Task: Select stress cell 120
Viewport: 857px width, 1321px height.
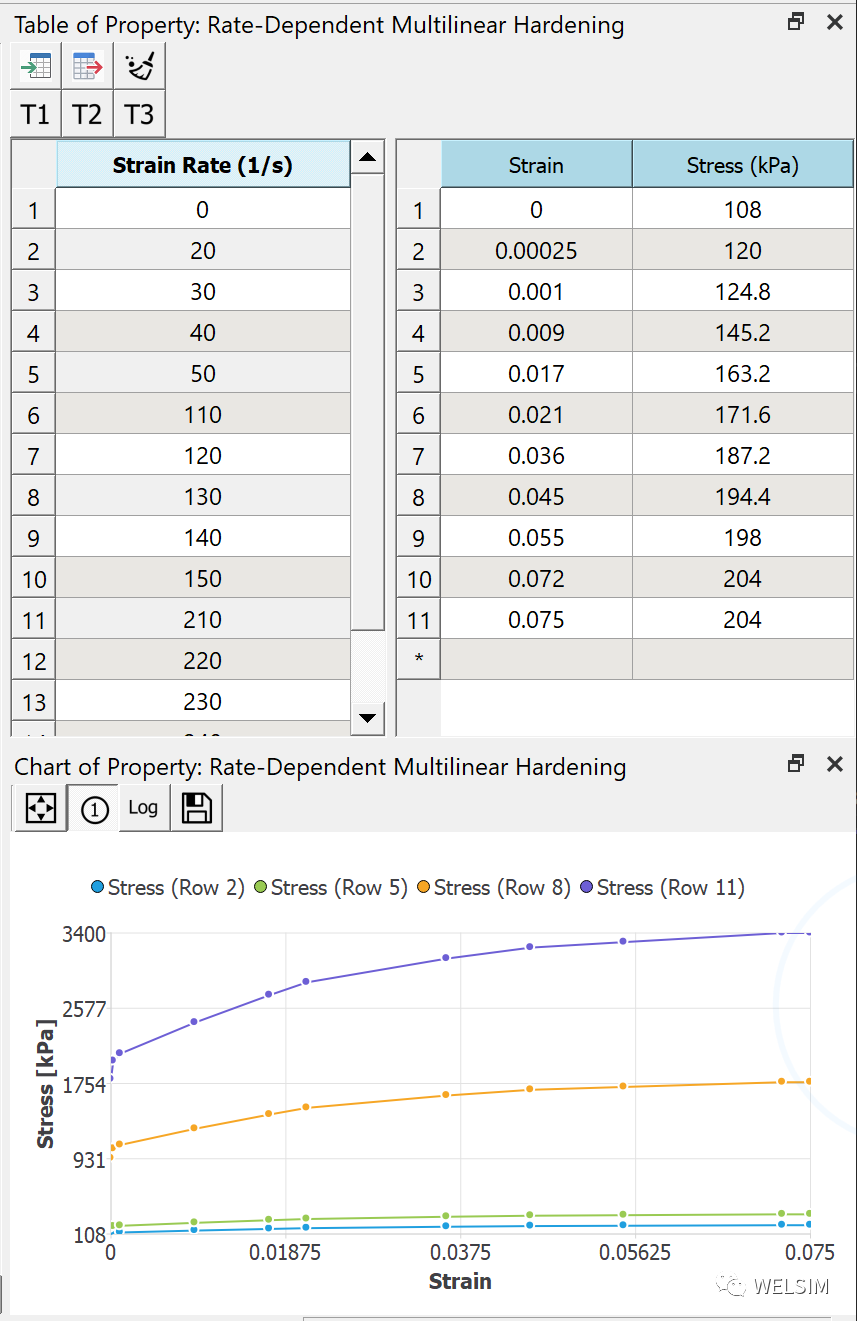Action: pos(743,251)
